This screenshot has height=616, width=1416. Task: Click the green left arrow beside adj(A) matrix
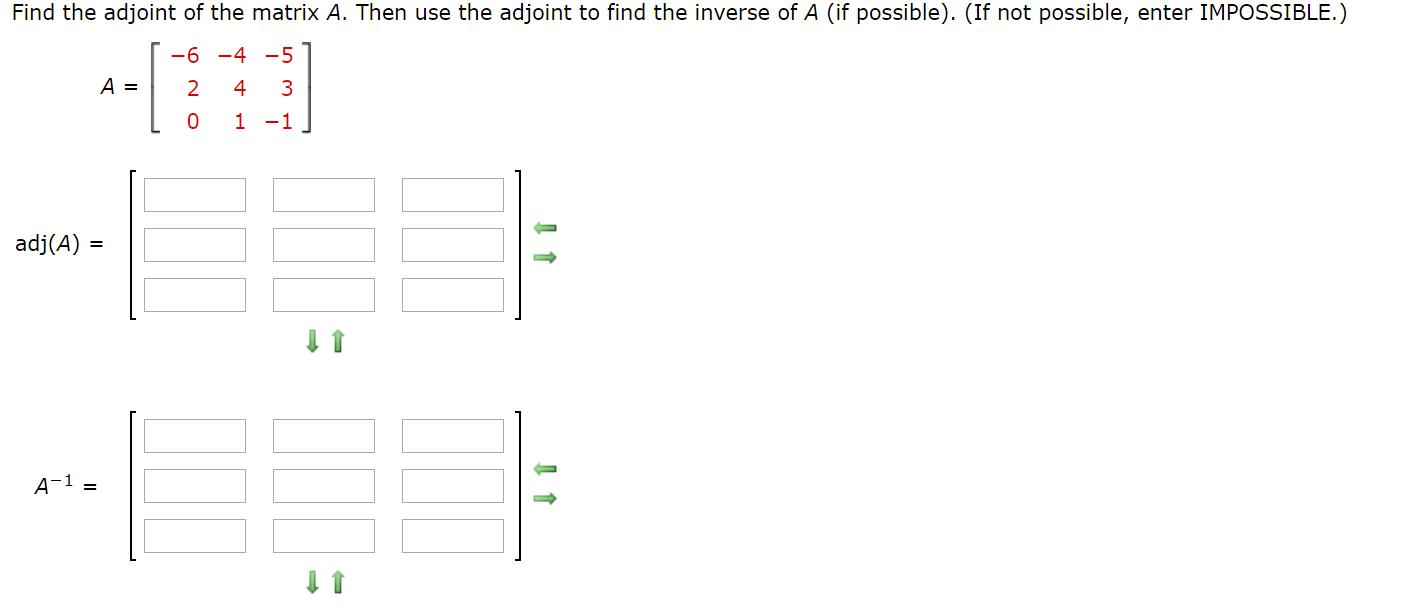point(545,228)
